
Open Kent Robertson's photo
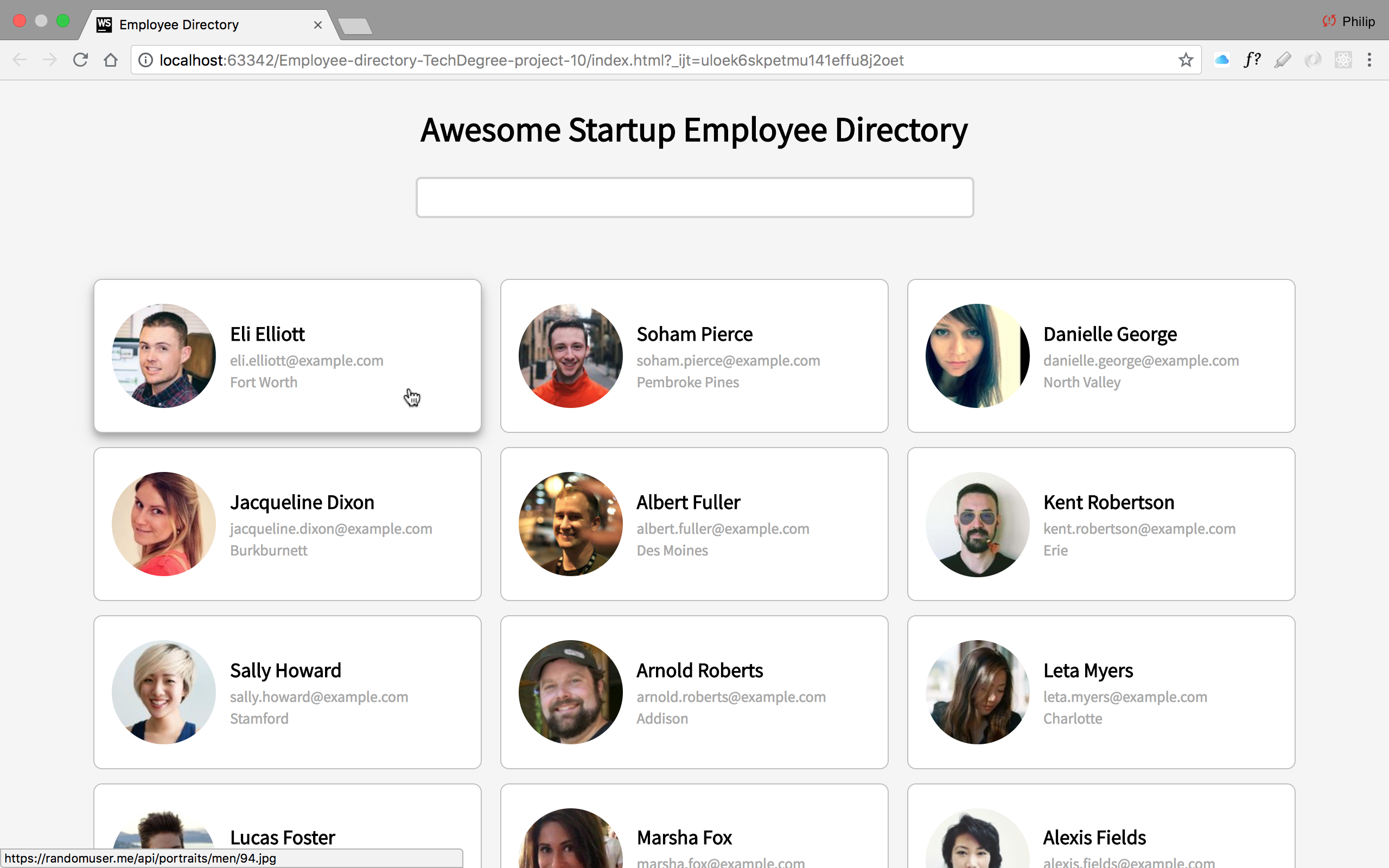click(978, 524)
